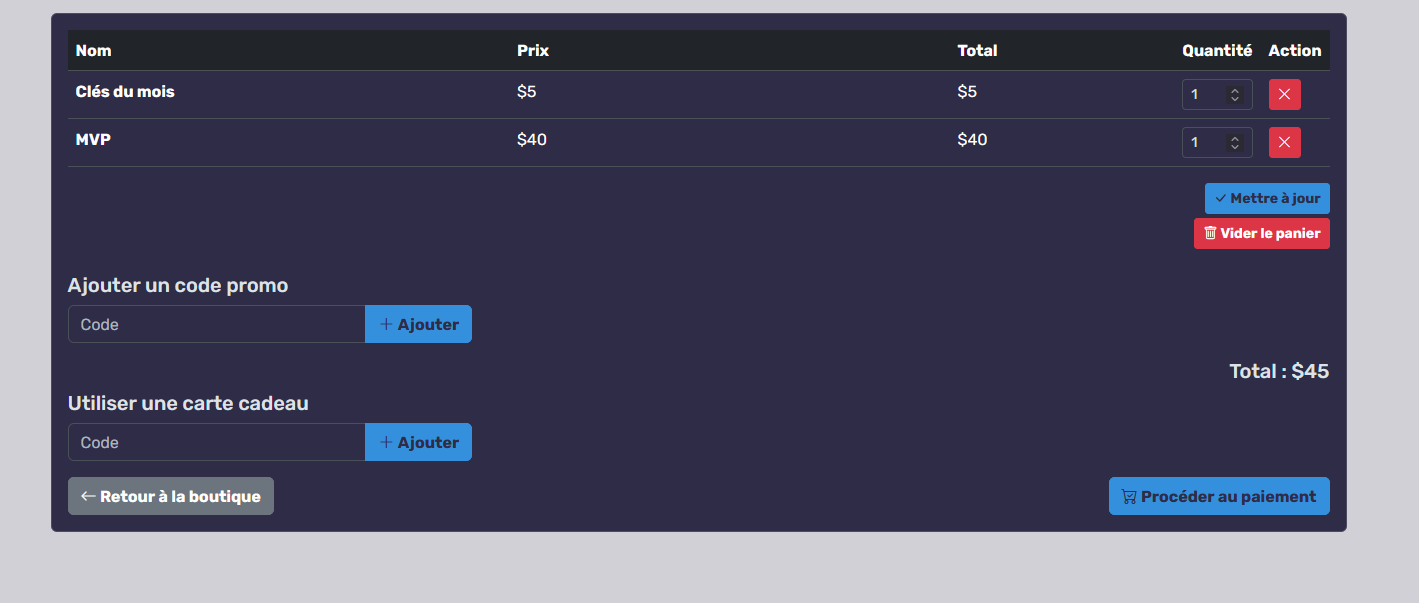Click quantity spinner arrows for MVP

point(1235,143)
